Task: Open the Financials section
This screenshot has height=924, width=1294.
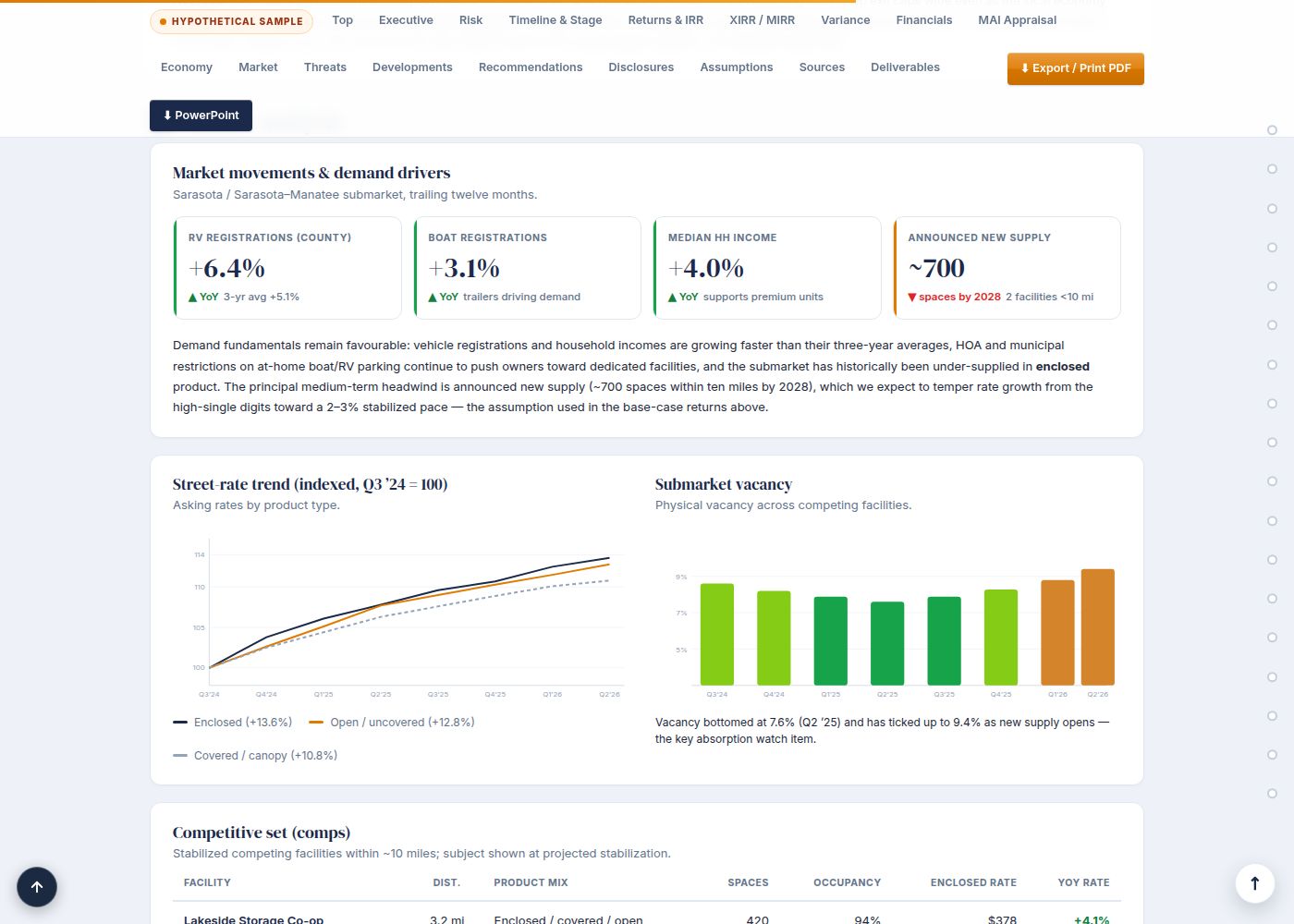Action: point(923,20)
